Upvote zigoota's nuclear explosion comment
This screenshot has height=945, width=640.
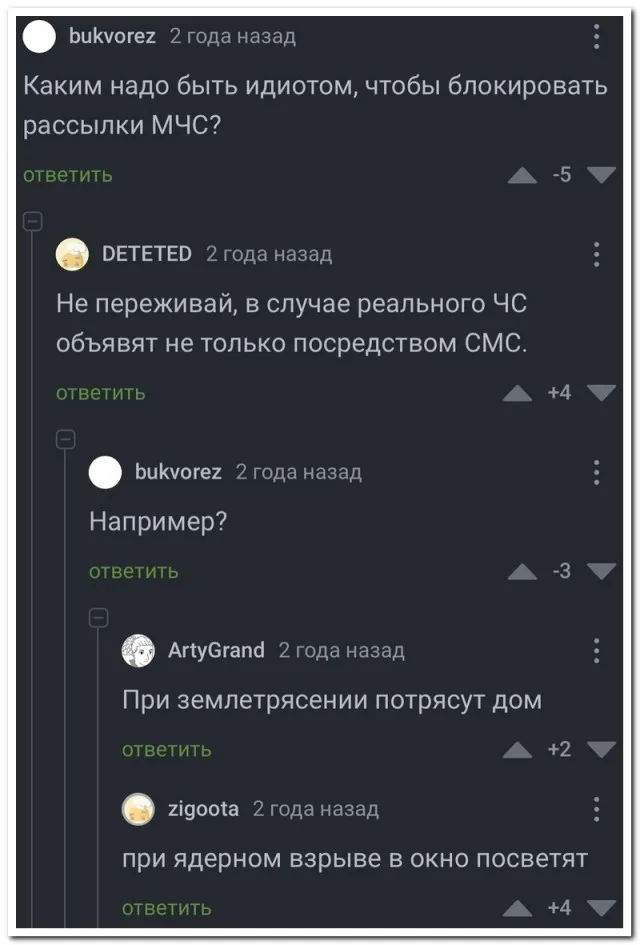coord(517,909)
